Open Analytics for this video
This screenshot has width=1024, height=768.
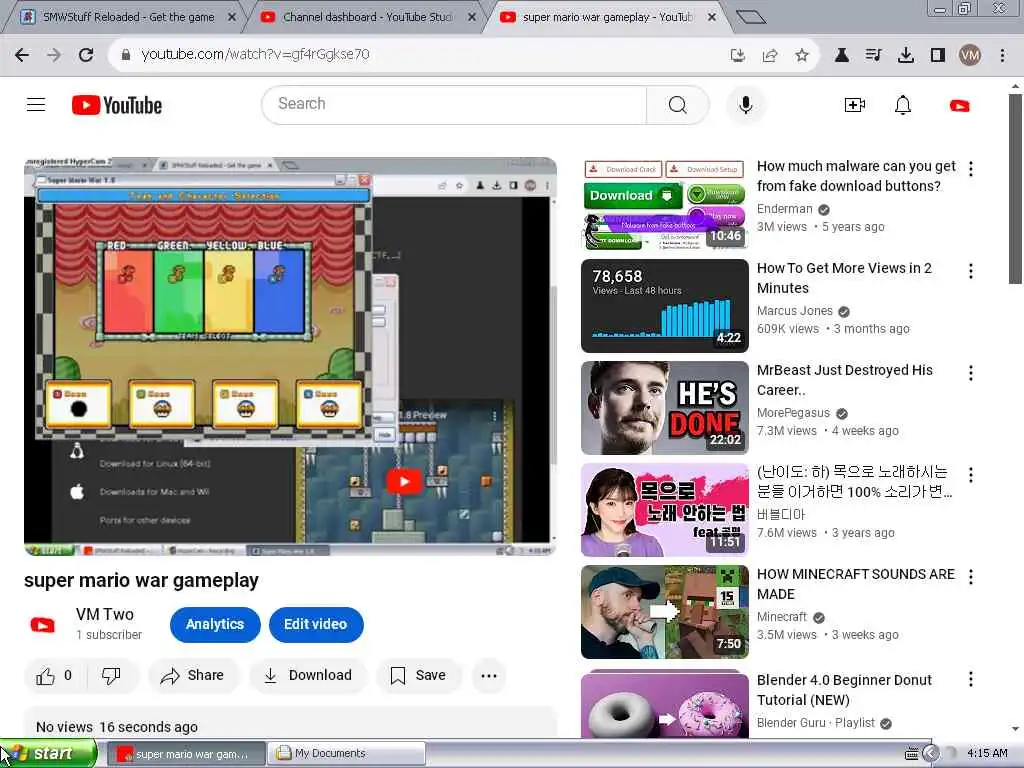click(215, 624)
